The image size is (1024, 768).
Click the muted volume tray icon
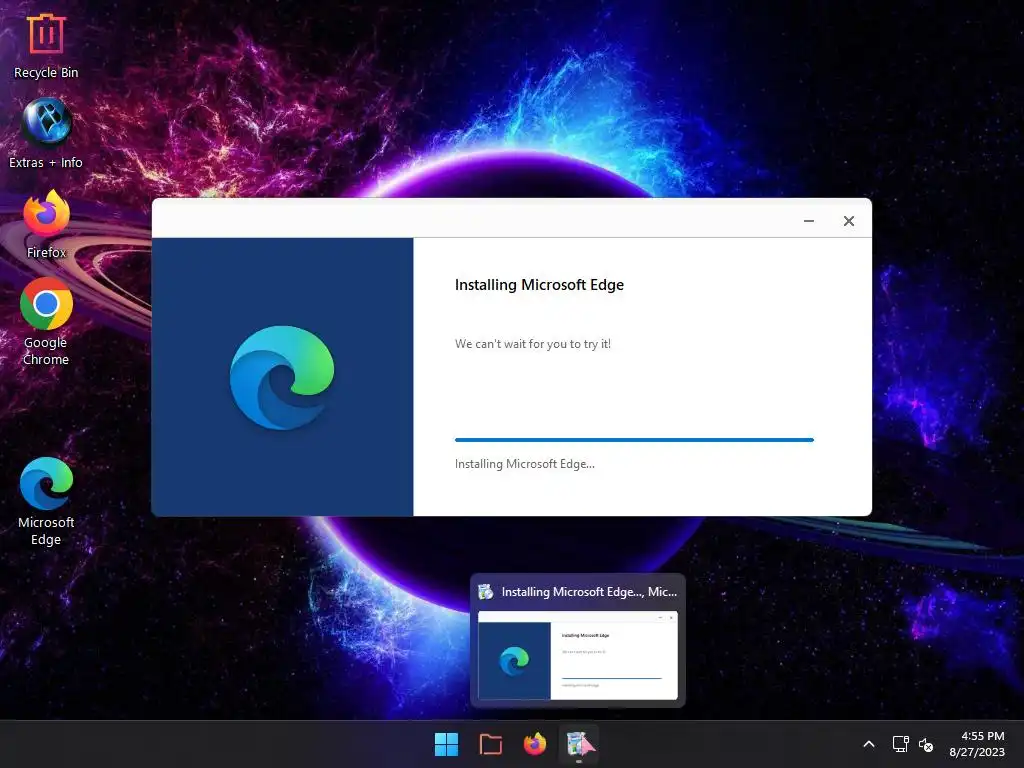click(x=926, y=744)
